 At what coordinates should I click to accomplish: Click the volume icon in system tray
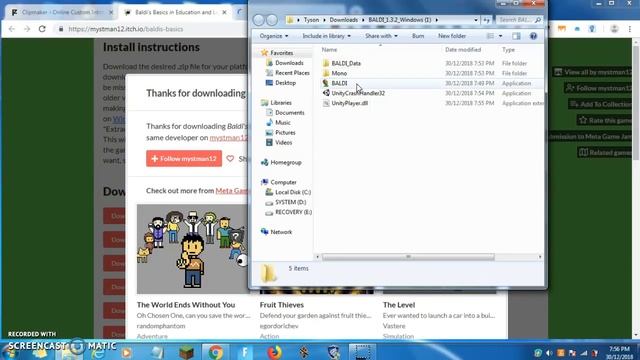[x=549, y=353]
